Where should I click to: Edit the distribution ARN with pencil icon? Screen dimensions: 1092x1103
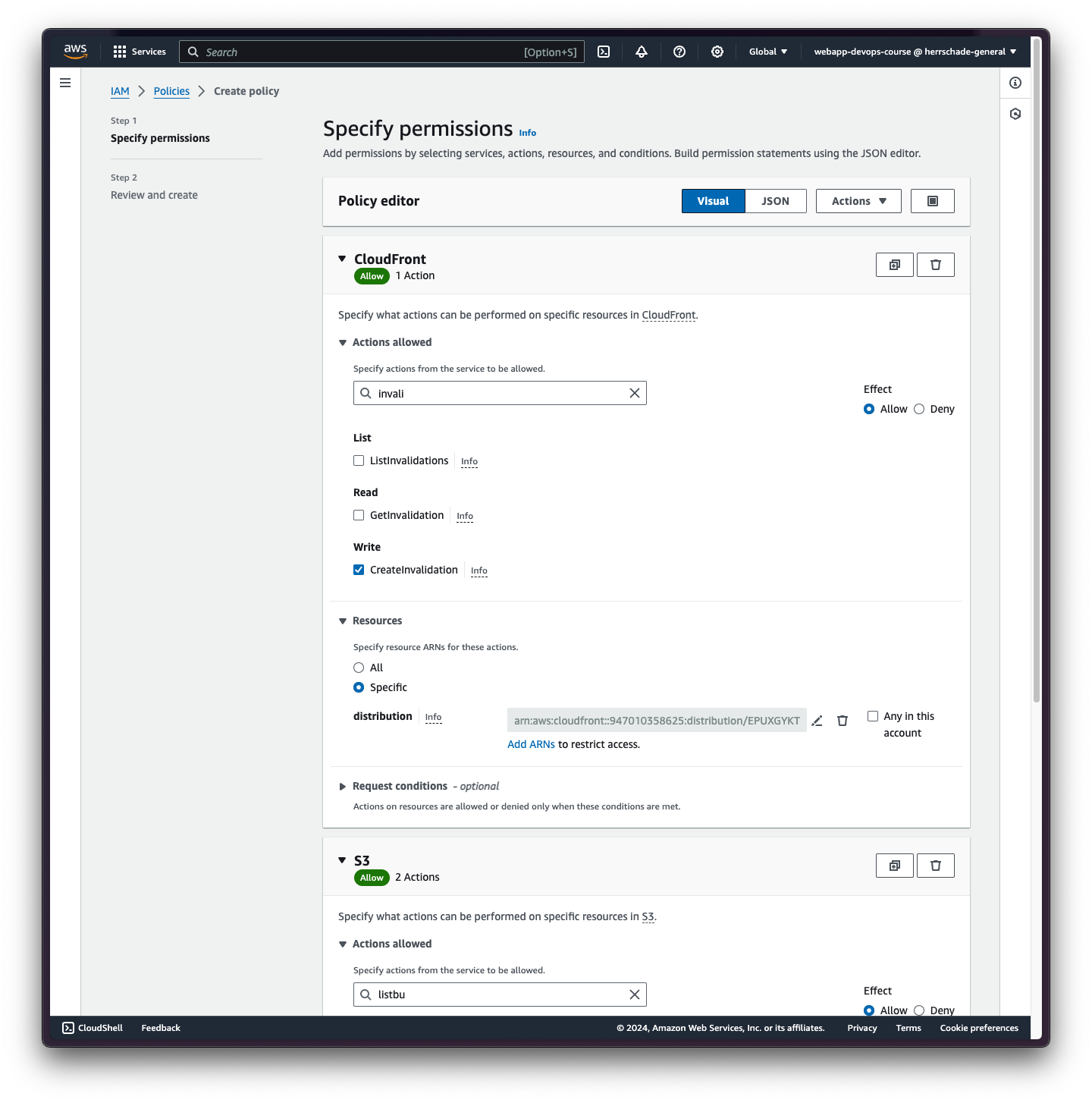pyautogui.click(x=817, y=721)
